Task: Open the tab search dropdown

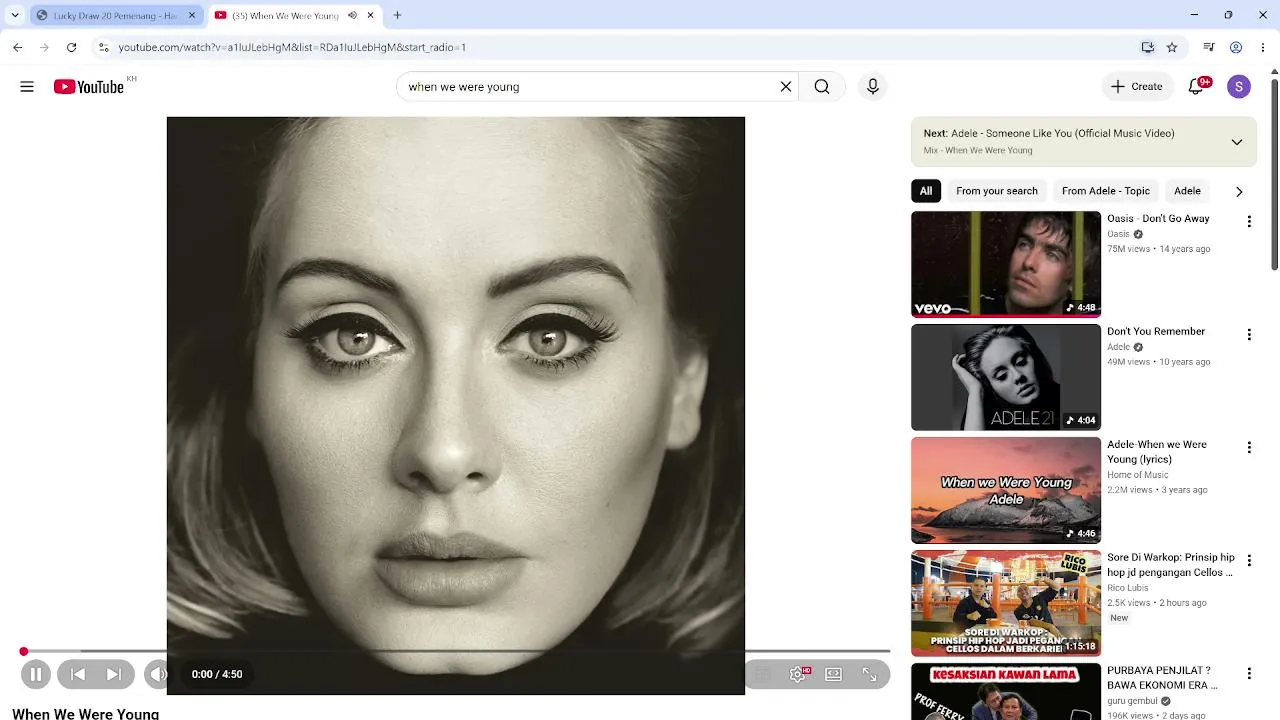Action: point(15,16)
